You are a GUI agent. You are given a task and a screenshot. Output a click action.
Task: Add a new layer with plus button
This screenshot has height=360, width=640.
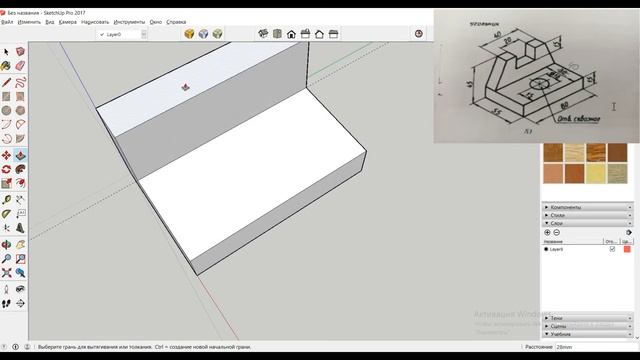click(x=547, y=233)
